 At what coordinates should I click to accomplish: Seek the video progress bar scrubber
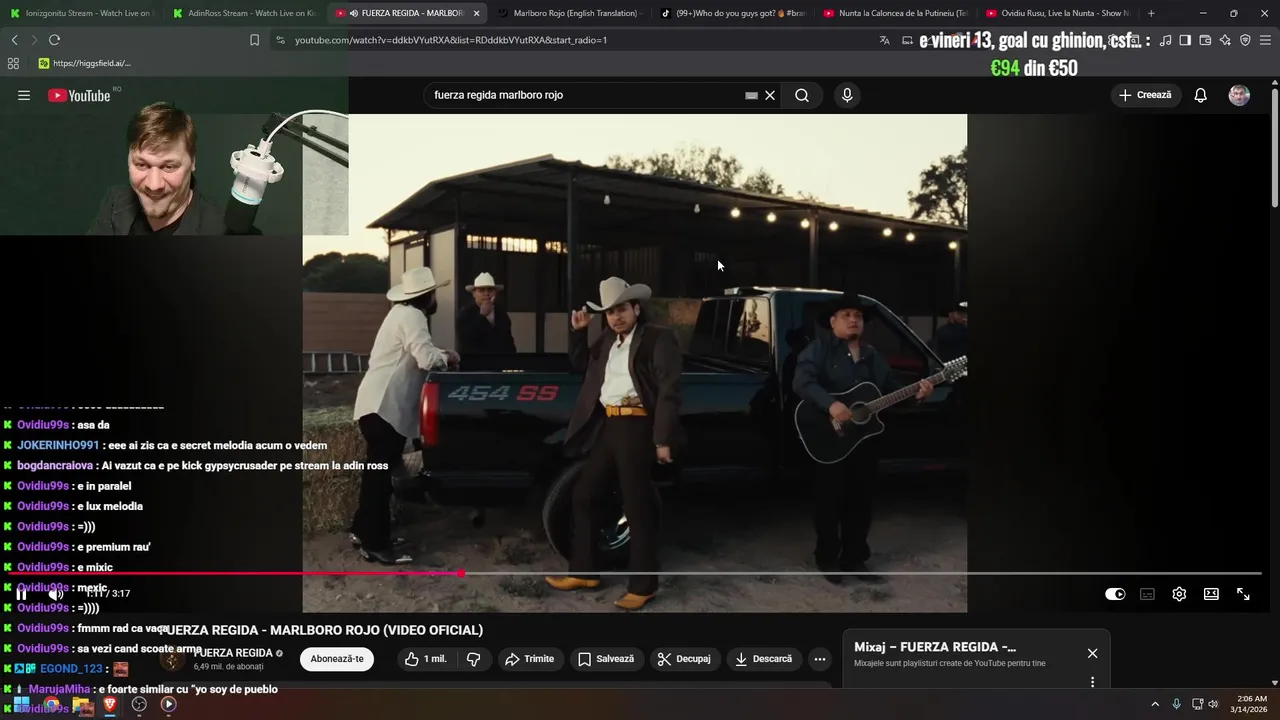click(460, 573)
